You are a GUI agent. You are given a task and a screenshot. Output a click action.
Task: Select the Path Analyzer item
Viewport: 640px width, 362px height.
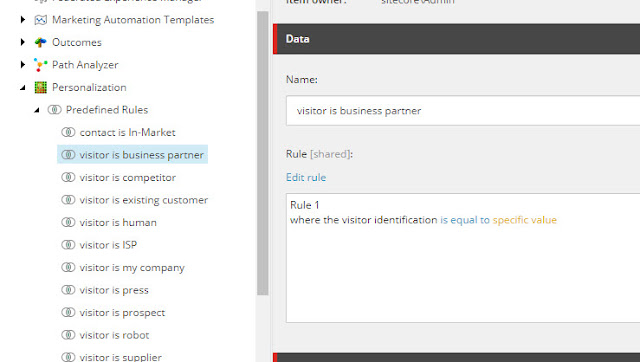85,65
